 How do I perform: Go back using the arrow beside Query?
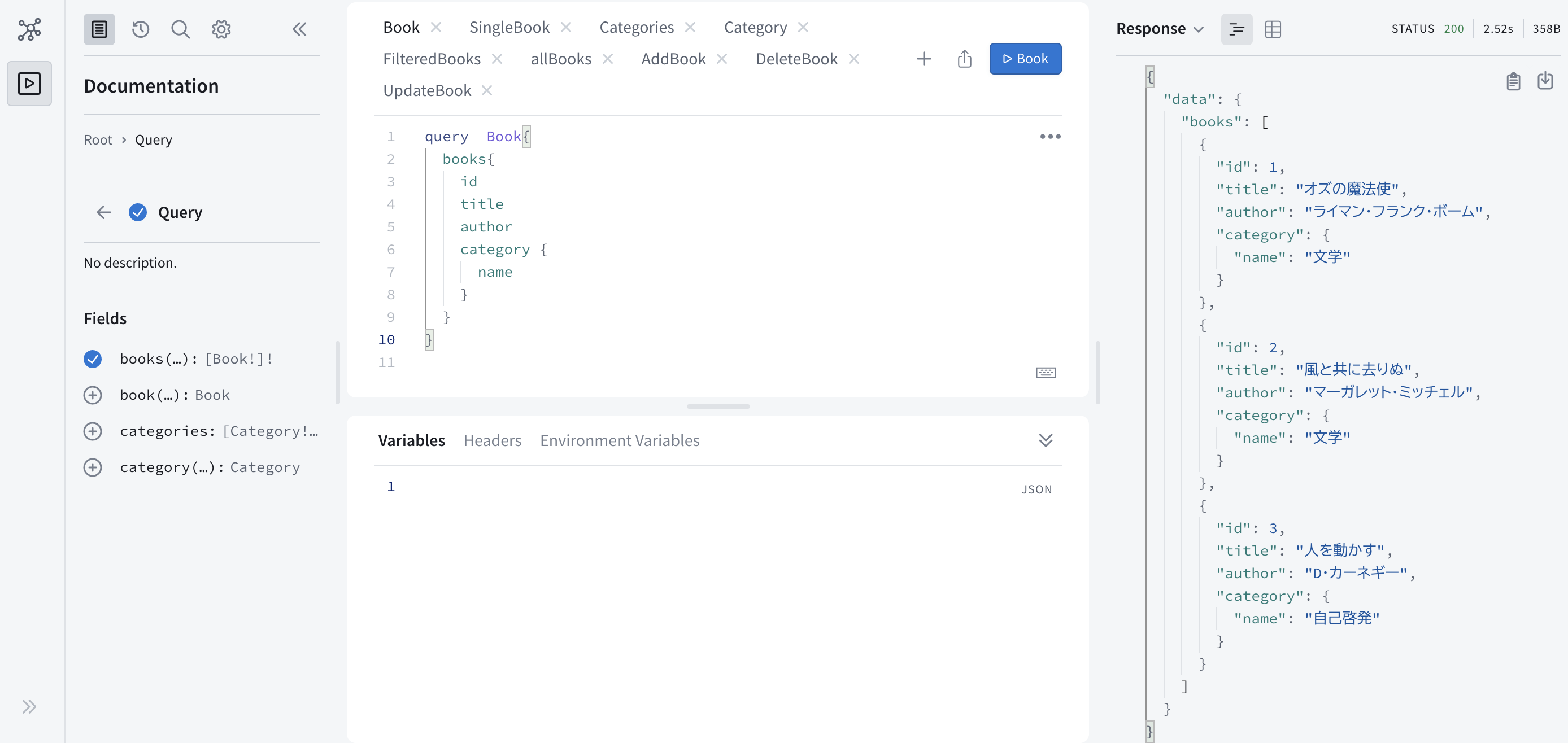tap(103, 212)
